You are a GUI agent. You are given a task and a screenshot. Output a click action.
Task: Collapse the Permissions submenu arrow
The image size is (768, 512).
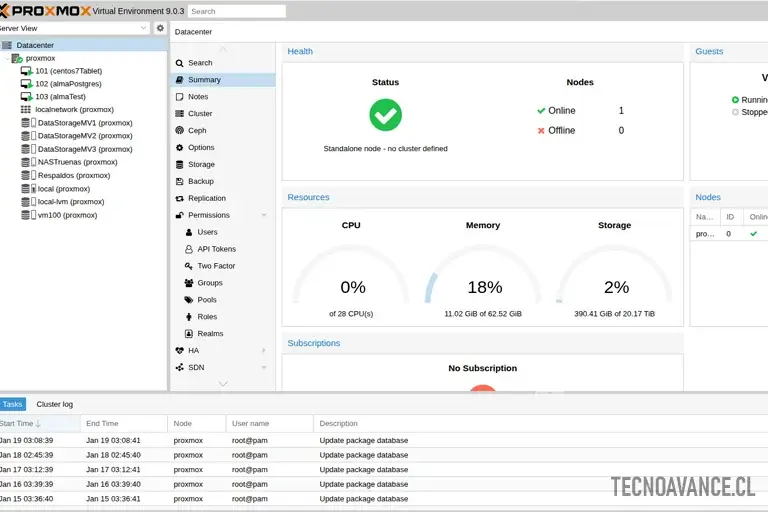coord(264,215)
